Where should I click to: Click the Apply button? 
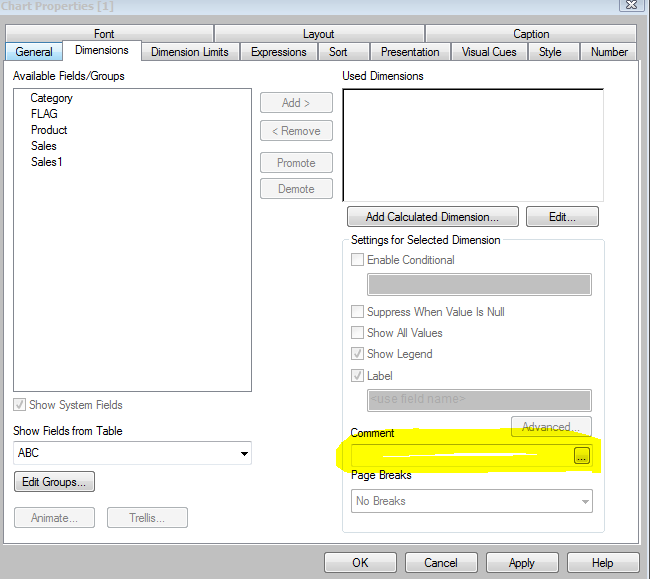522,562
